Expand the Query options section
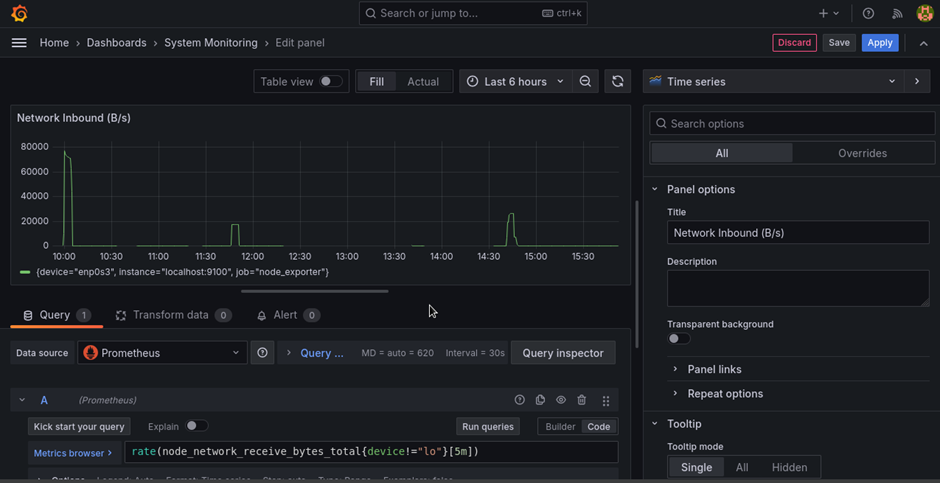 (x=316, y=353)
